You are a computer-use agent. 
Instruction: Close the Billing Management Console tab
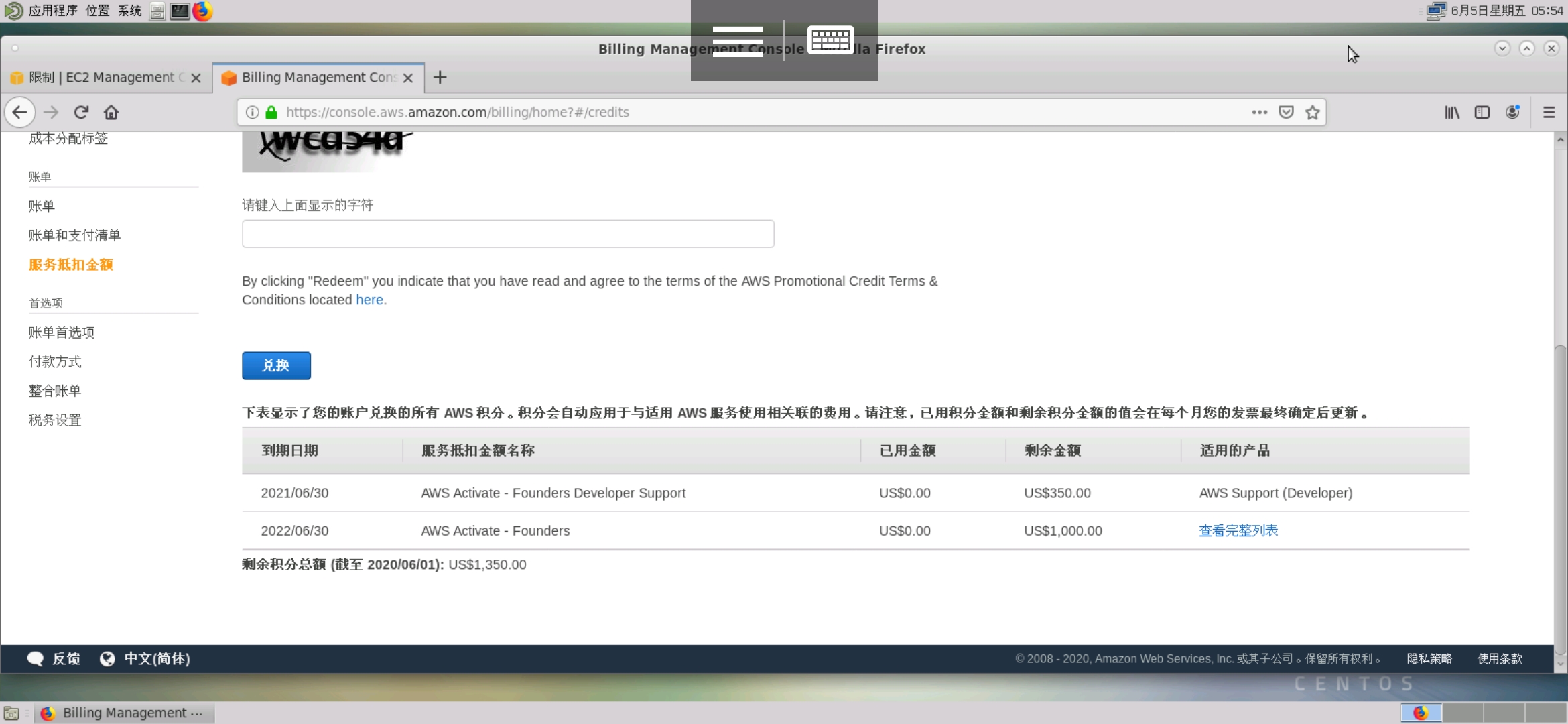408,78
